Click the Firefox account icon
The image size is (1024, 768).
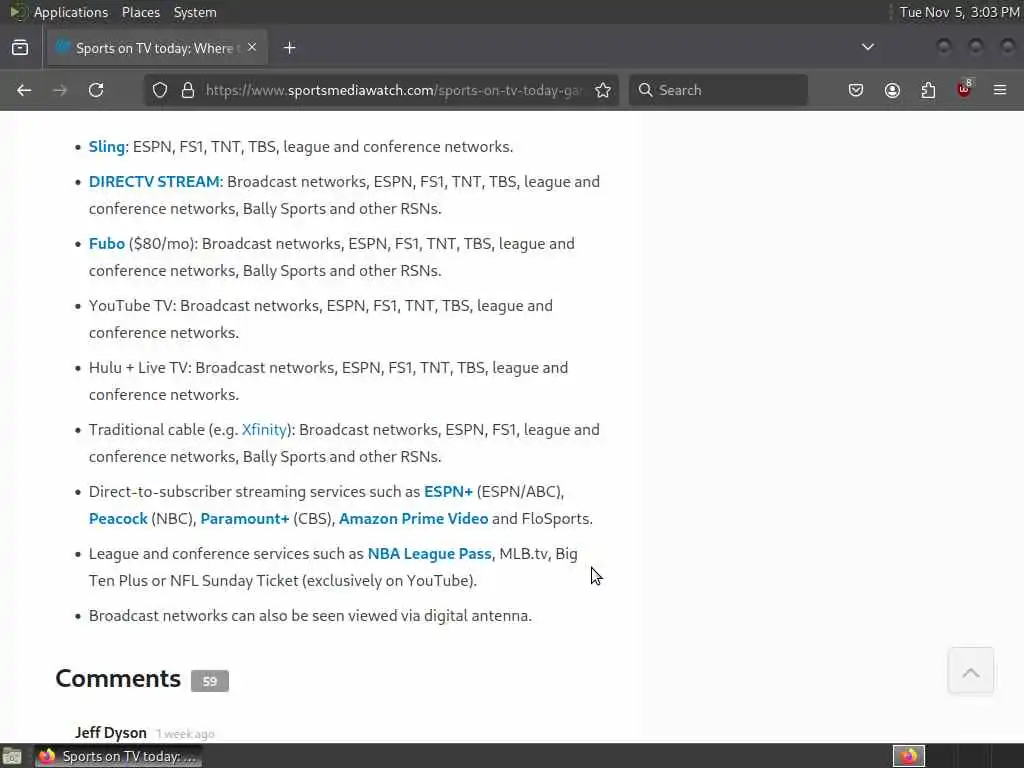point(892,90)
